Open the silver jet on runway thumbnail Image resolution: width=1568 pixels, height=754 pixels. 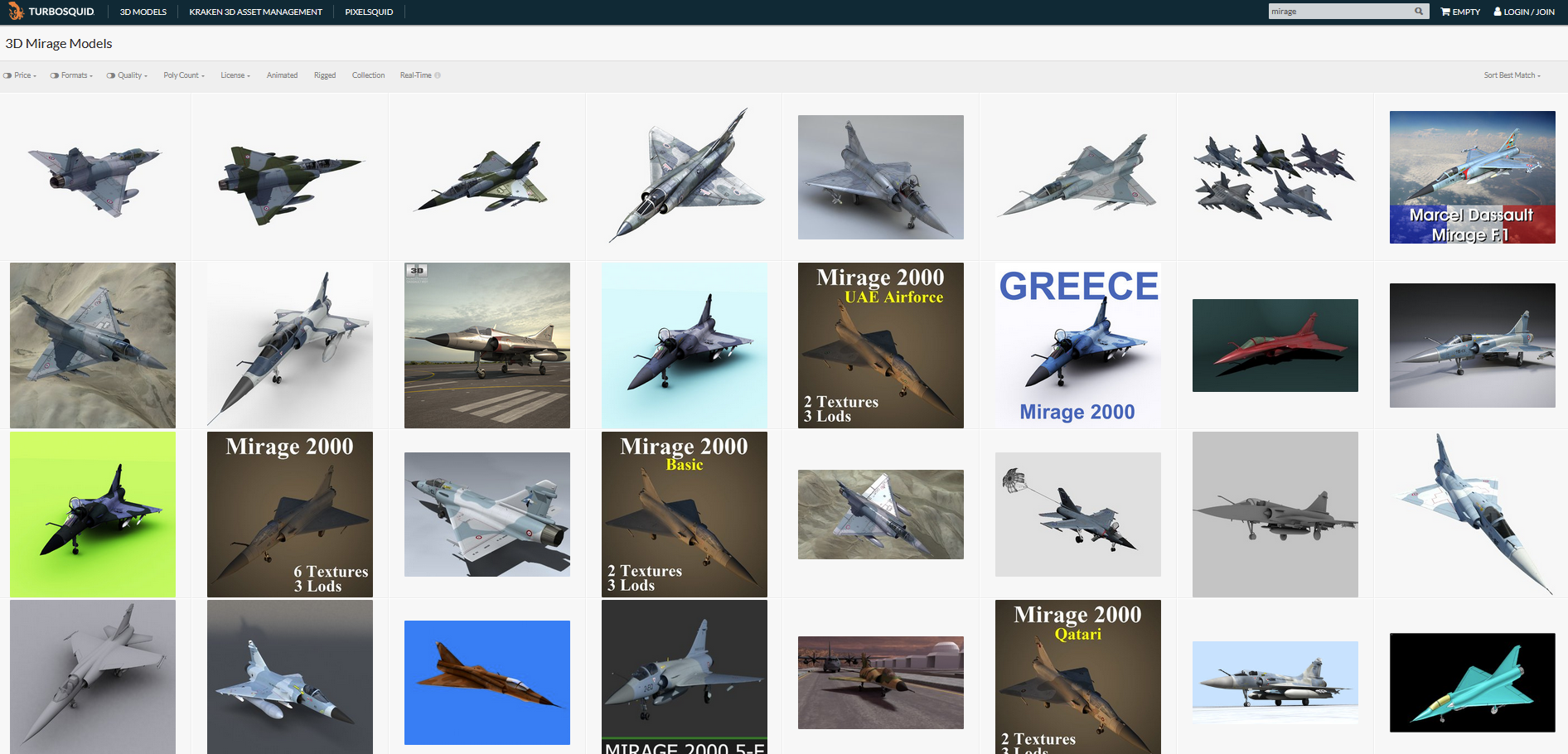[487, 346]
